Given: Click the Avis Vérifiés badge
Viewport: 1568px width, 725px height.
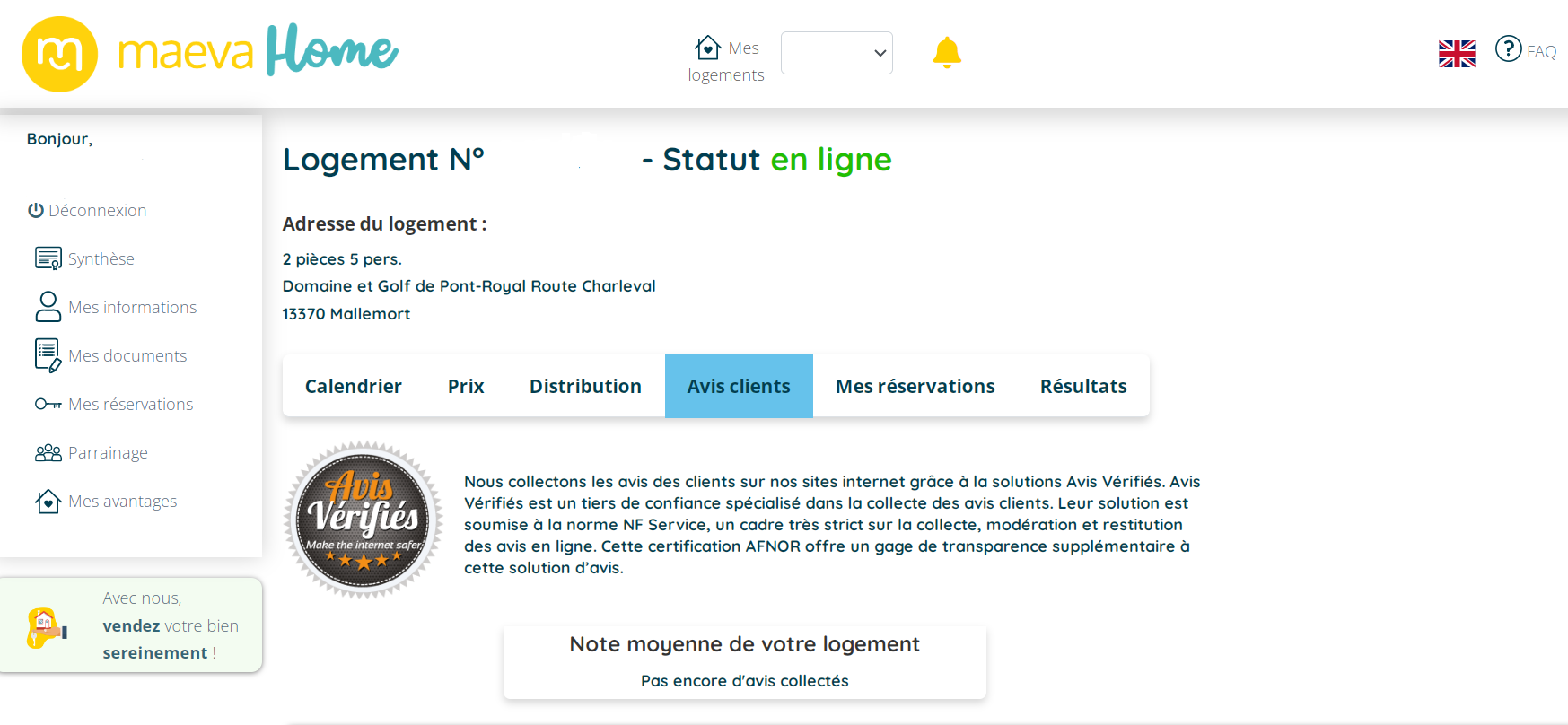Looking at the screenshot, I should tap(364, 520).
